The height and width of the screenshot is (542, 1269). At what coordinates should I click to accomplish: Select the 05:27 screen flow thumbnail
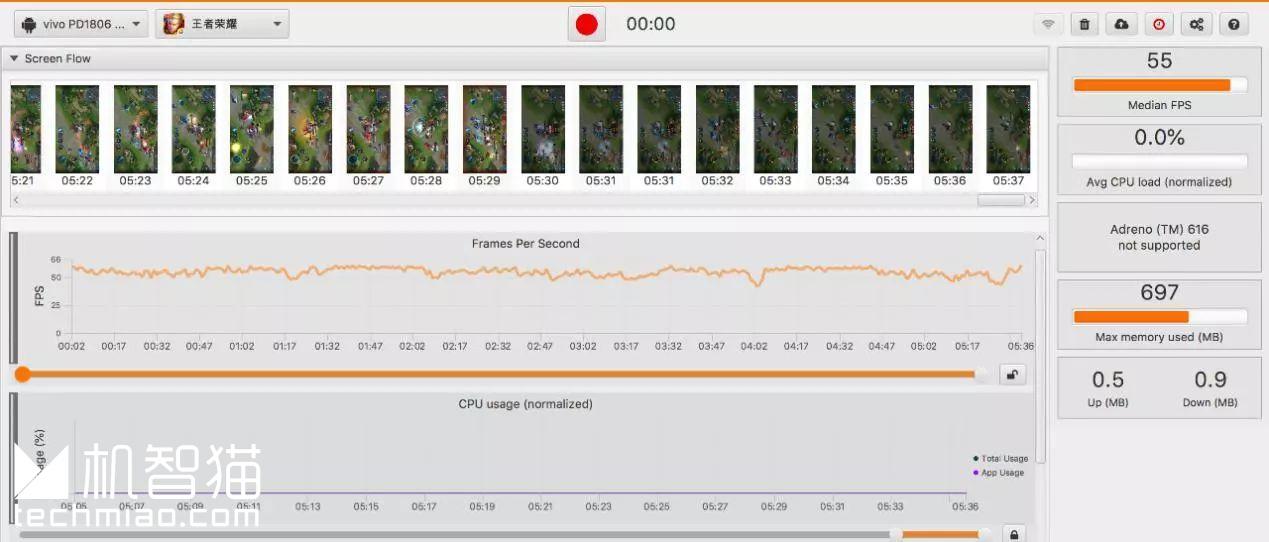pyautogui.click(x=368, y=129)
